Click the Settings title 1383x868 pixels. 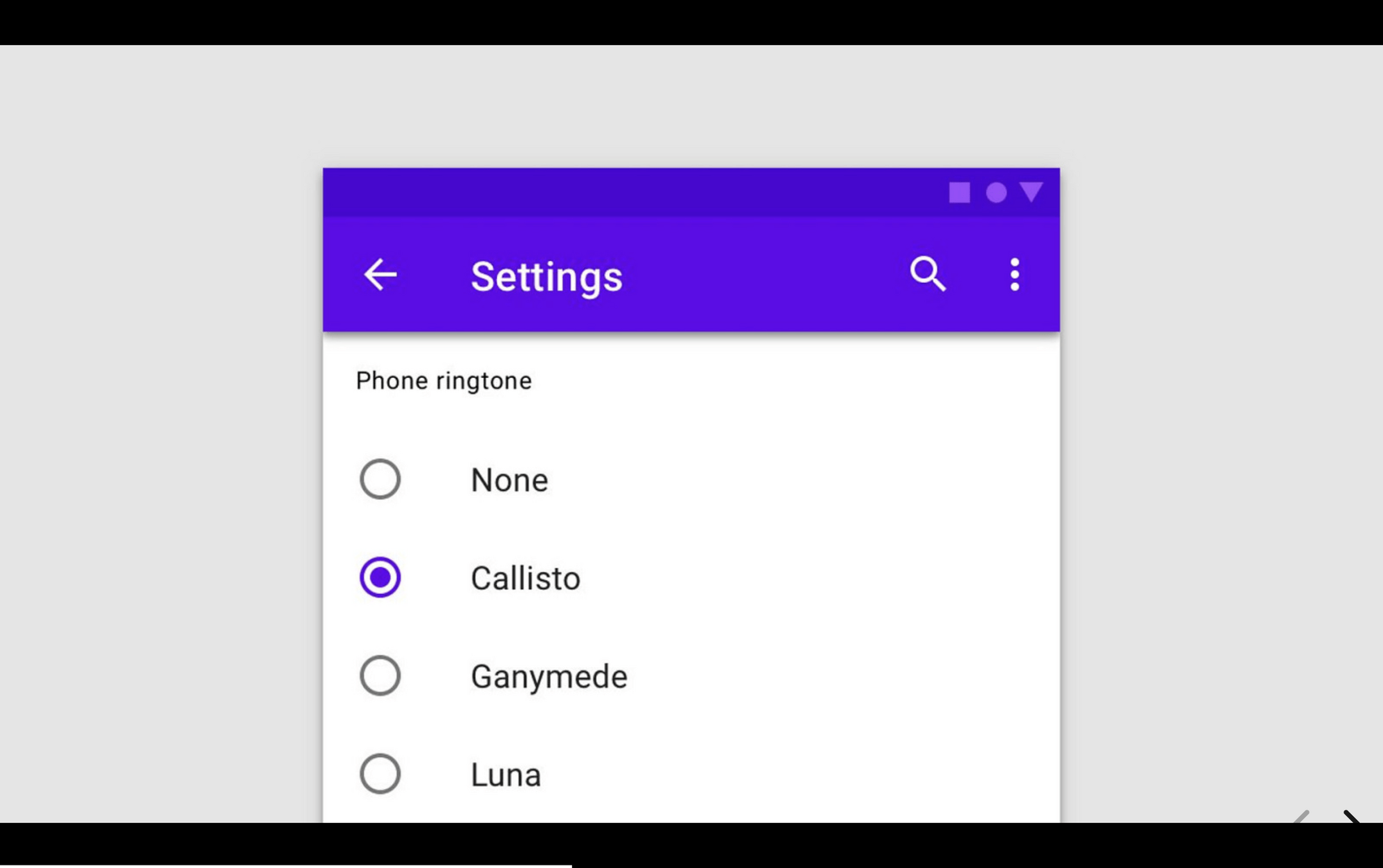(546, 276)
